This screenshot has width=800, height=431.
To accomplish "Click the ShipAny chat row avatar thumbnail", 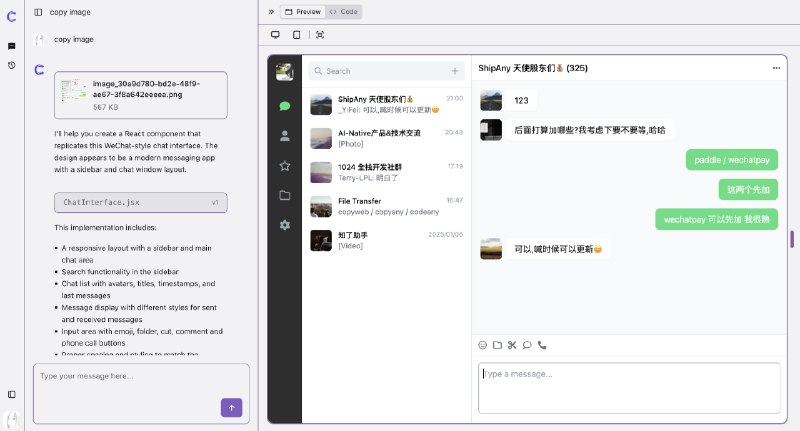I will 321,105.
